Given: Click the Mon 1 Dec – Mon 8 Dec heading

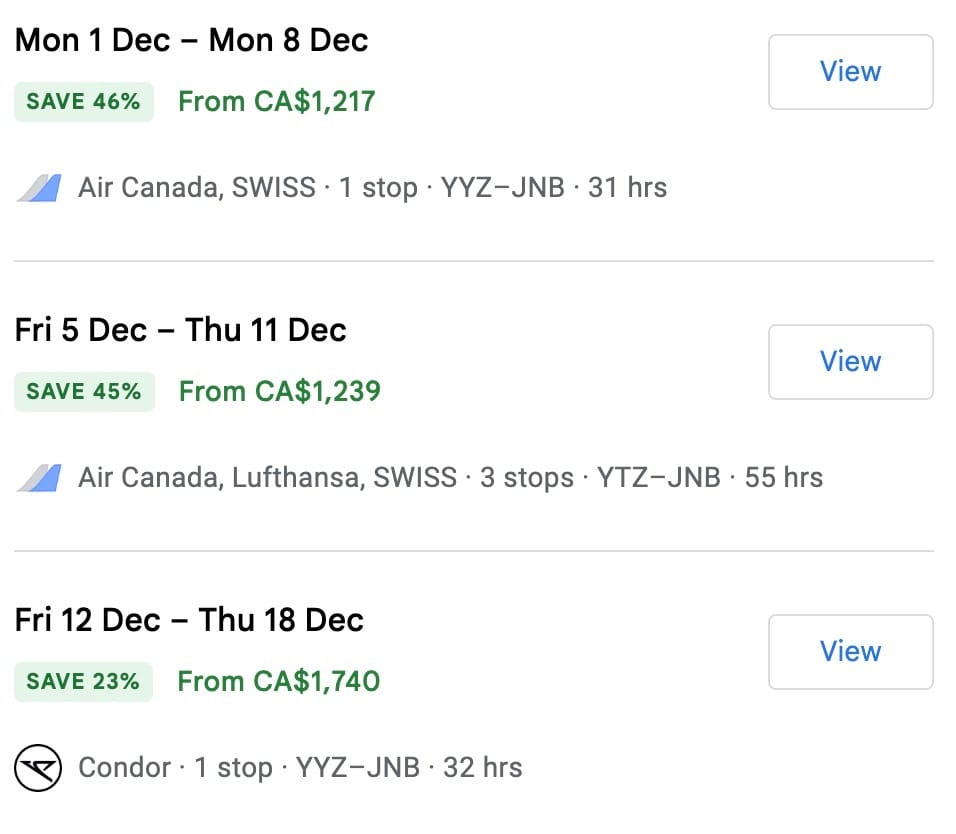Looking at the screenshot, I should (x=192, y=41).
